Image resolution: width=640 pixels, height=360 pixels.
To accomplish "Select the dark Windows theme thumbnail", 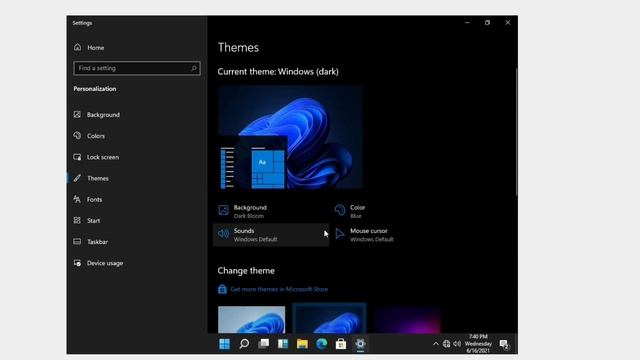I will [329, 318].
